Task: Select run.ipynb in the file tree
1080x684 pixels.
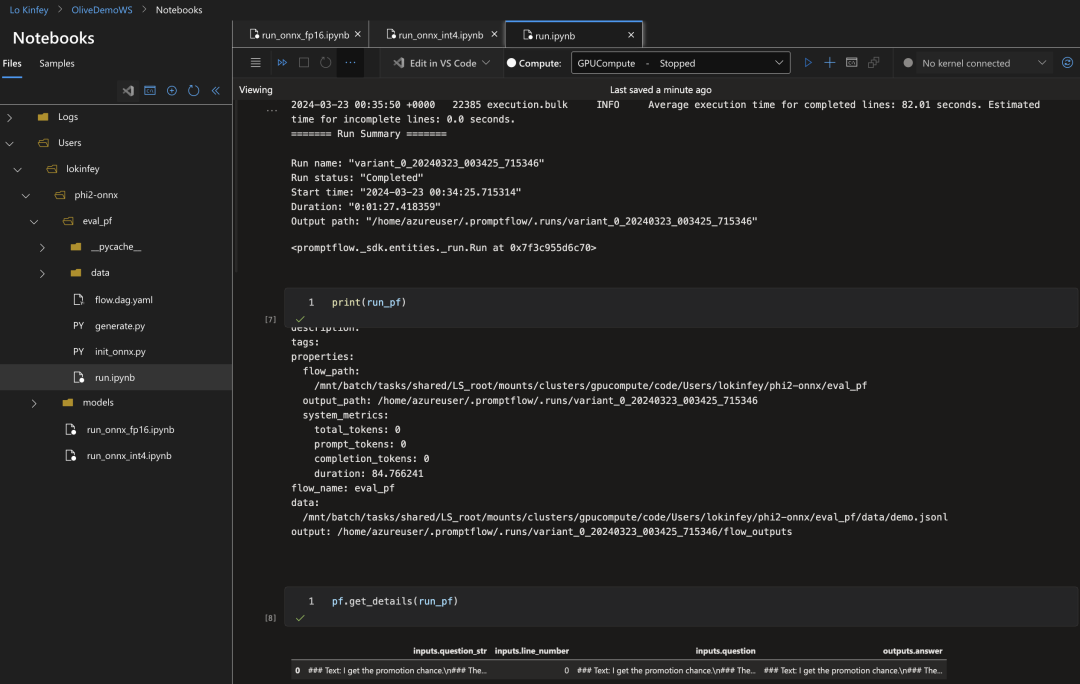Action: [116, 377]
